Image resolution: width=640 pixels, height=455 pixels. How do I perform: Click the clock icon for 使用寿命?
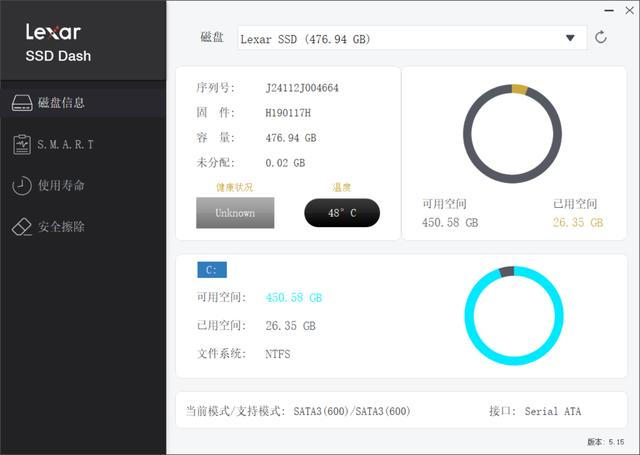[x=22, y=186]
